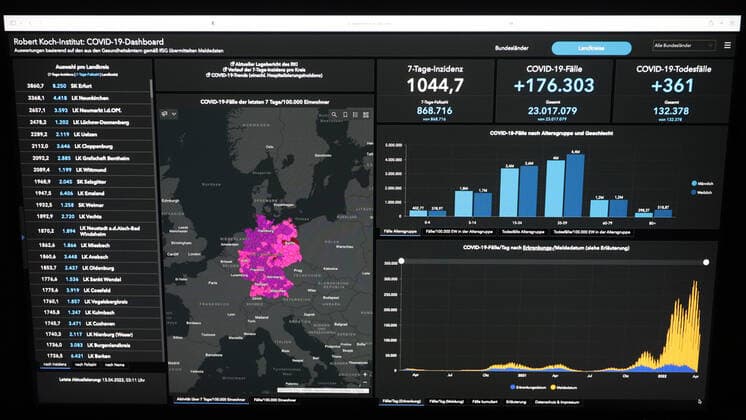The height and width of the screenshot is (420, 746).
Task: Open Todesfälle/100.000 EW in der Altersgruppe tab
Action: tap(592, 232)
